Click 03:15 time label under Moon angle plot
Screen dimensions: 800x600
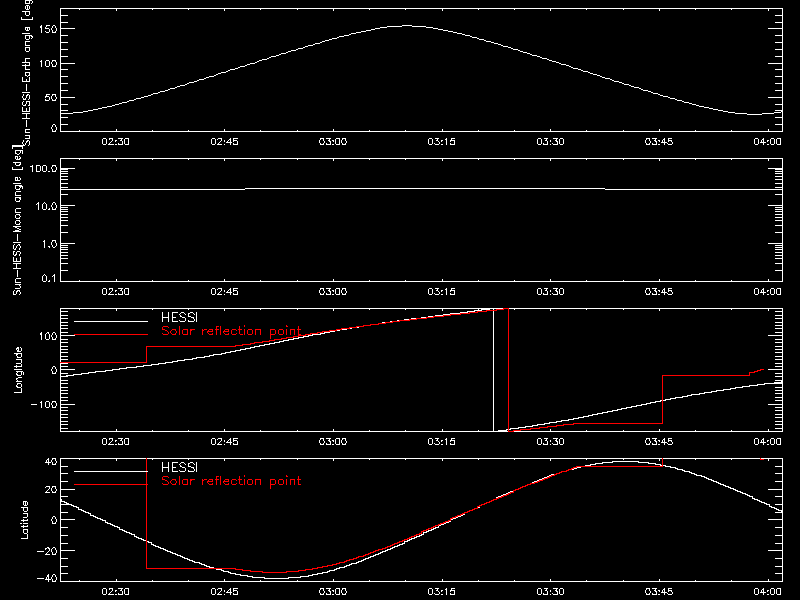(x=441, y=292)
